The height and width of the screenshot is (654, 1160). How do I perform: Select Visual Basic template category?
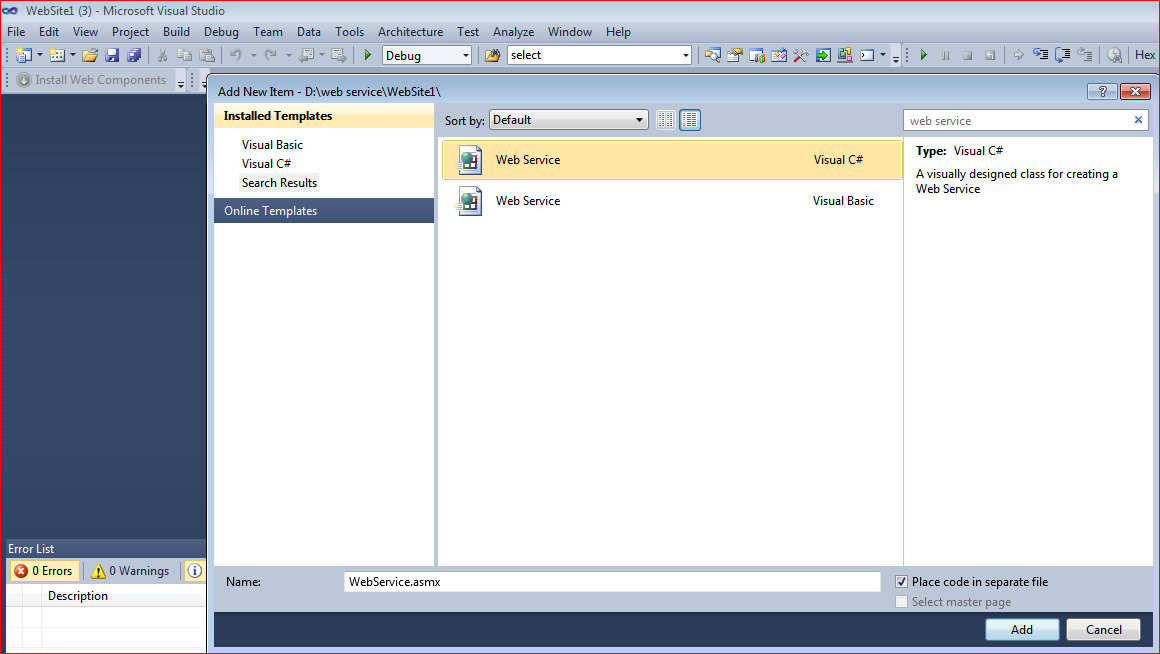(272, 145)
